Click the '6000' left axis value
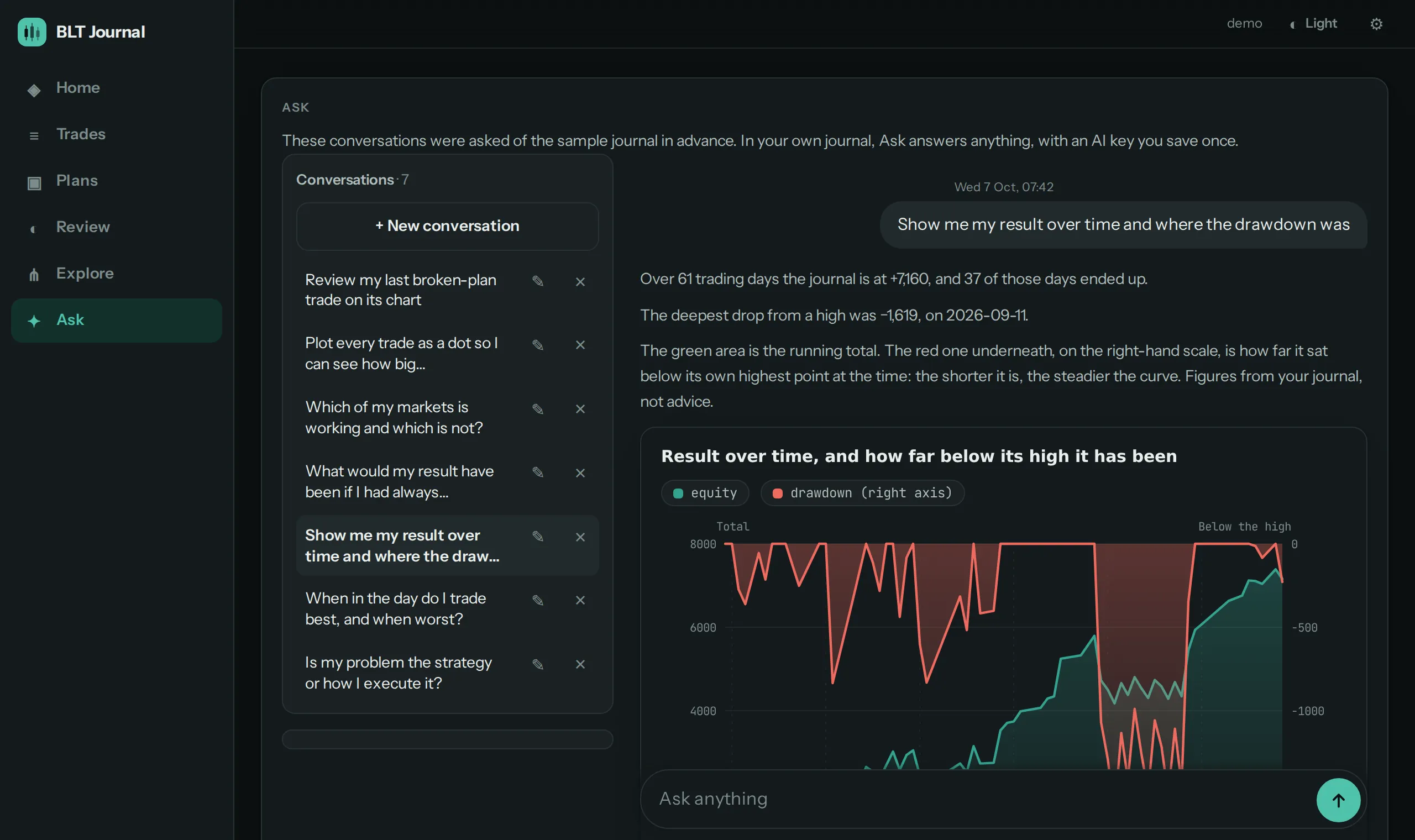 (703, 627)
